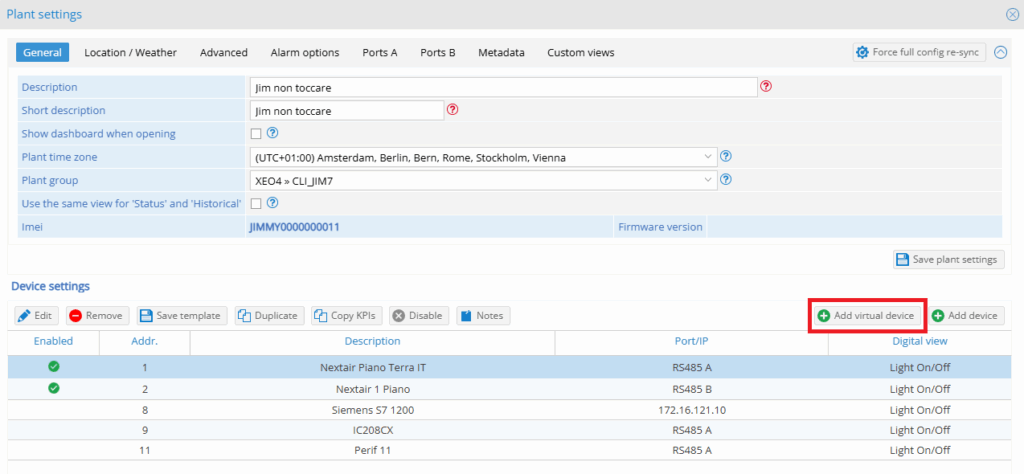Viewport: 1024px width, 474px height.
Task: Sort devices by Port/IP column header
Action: pyautogui.click(x=692, y=341)
